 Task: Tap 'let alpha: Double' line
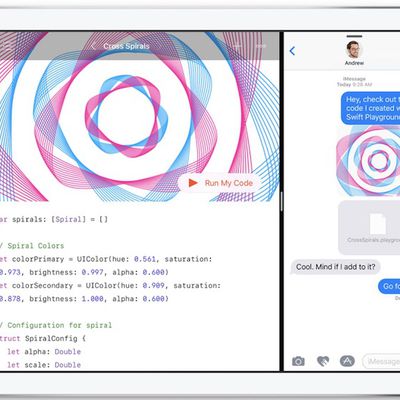(44, 352)
